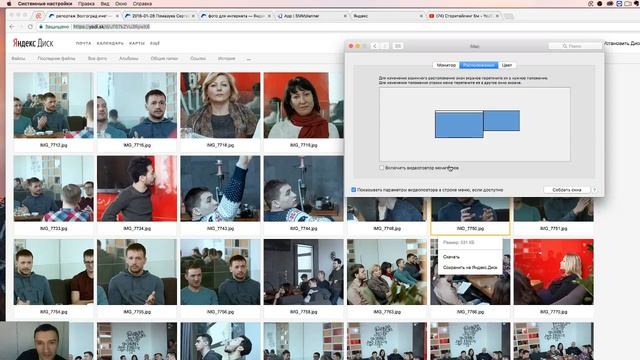Expand the '...' more sections menu
The width and height of the screenshot is (640, 360).
(249, 59)
